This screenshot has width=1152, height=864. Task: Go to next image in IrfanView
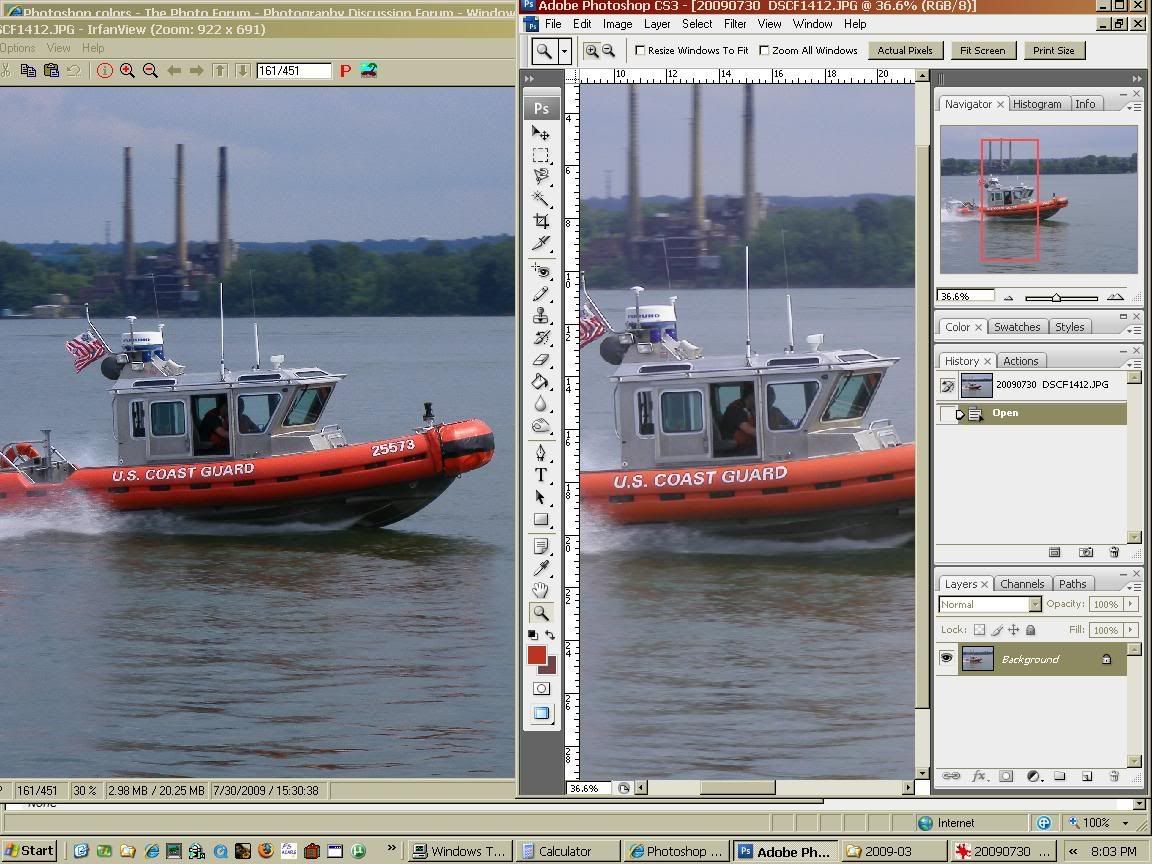tap(196, 71)
